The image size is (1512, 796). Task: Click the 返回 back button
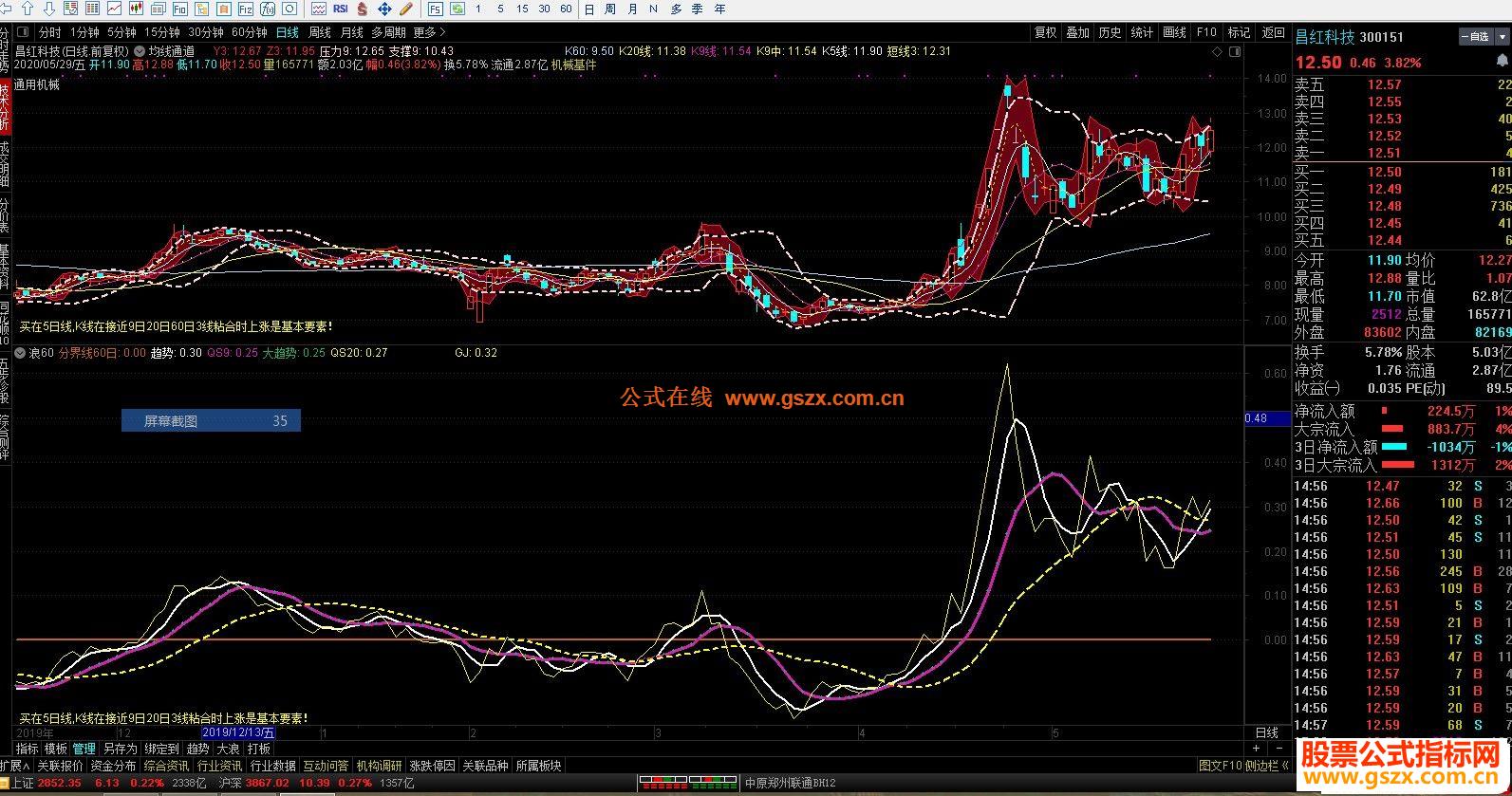(x=1273, y=32)
